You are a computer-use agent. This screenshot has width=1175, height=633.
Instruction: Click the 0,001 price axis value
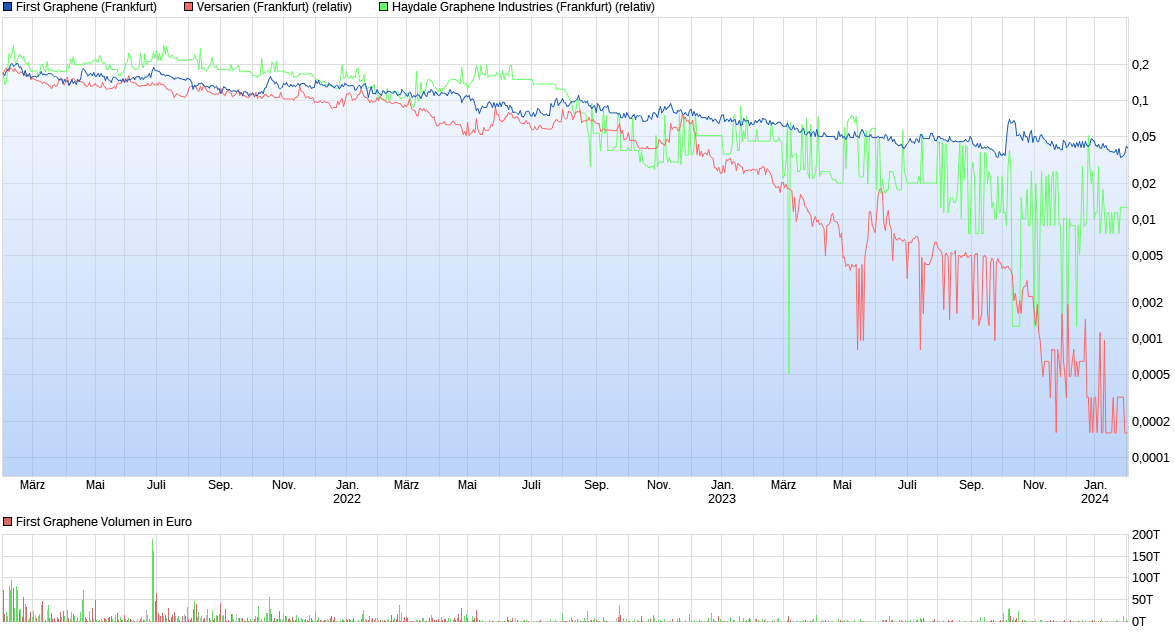point(1147,339)
